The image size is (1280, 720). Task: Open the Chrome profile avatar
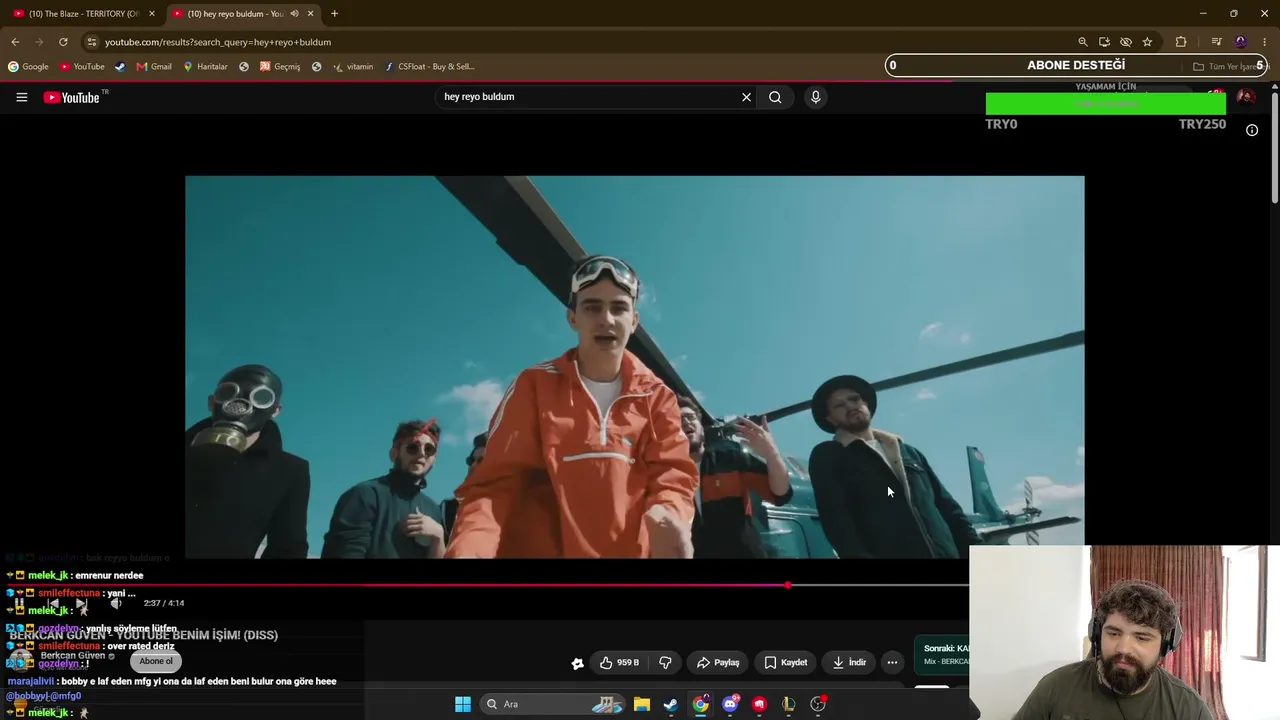click(1241, 42)
